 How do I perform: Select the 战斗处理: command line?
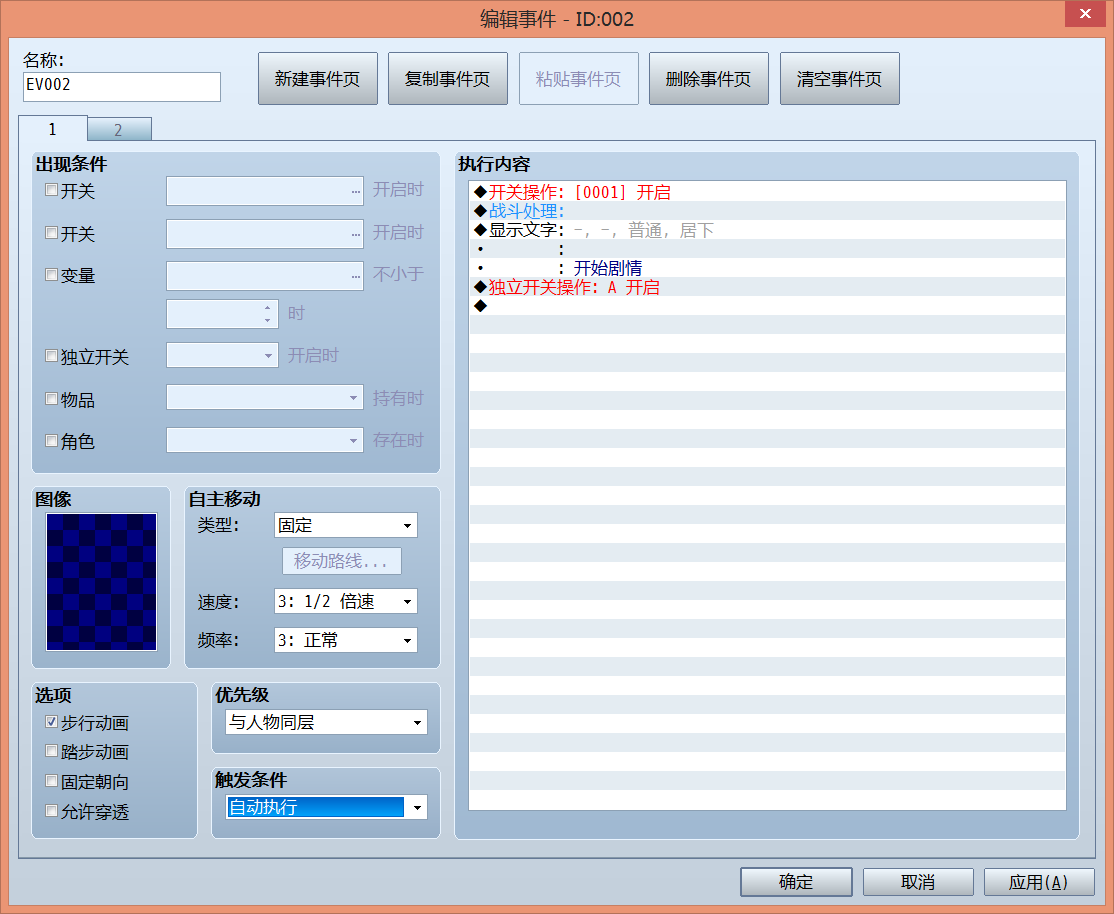point(767,211)
